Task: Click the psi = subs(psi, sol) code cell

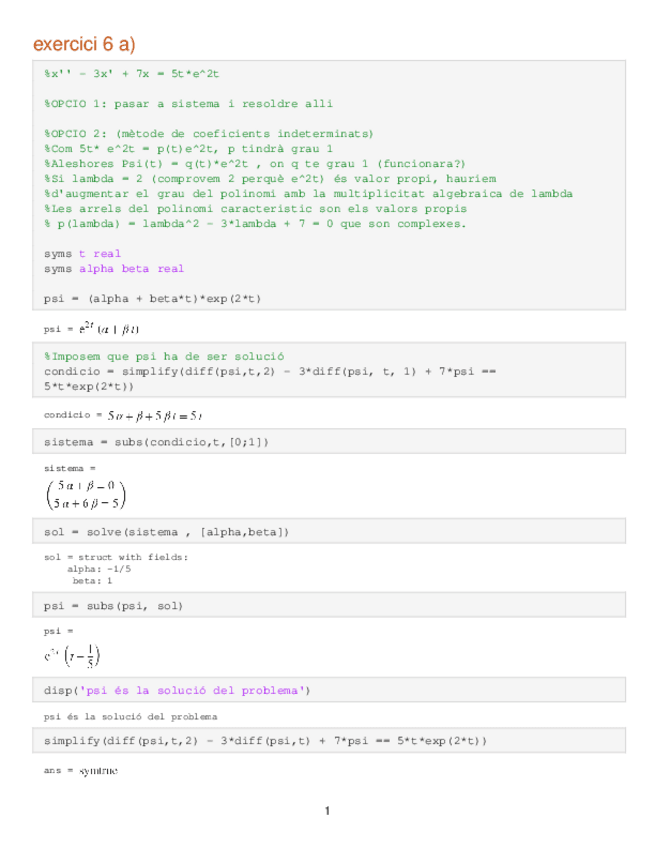Action: click(x=113, y=606)
